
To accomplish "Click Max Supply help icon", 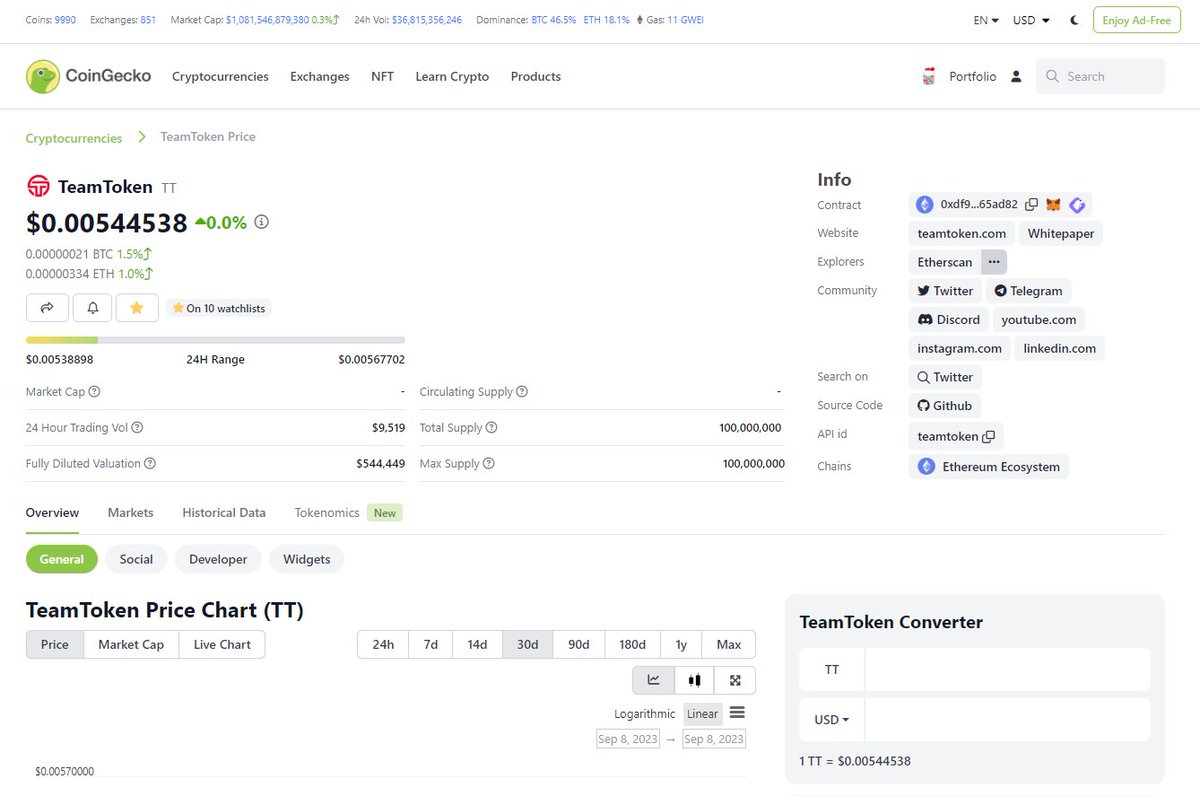I will click(488, 464).
